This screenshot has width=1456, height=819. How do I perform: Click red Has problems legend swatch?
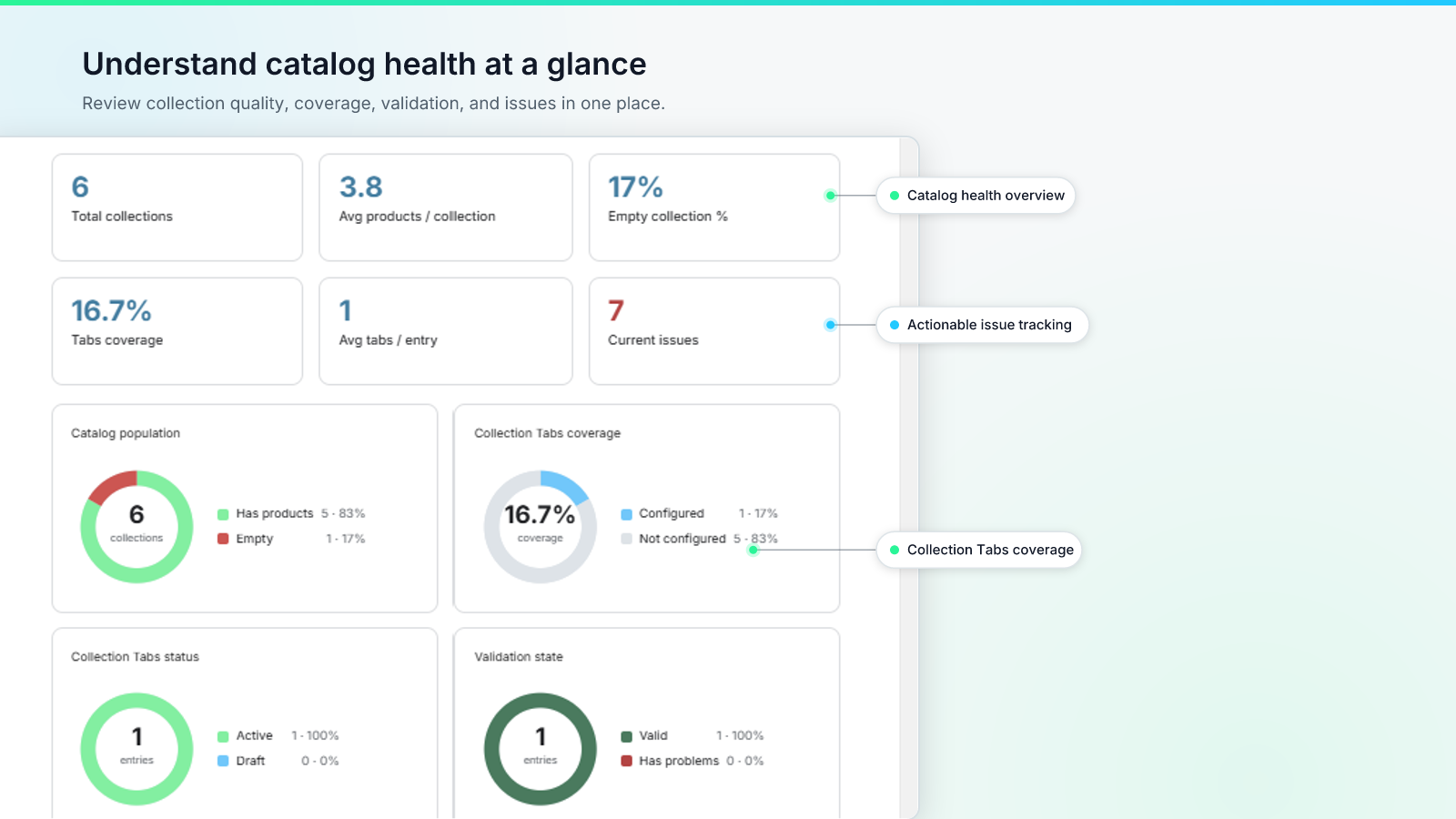point(626,761)
